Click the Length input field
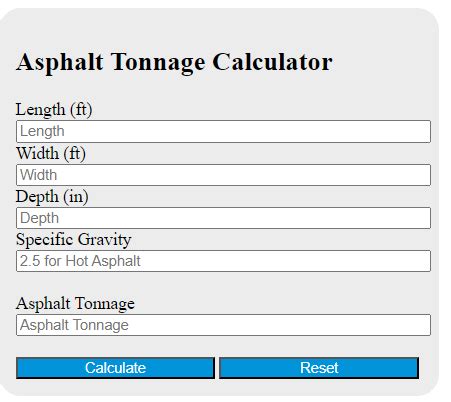Viewport: 451px width, 402px height. click(x=223, y=131)
